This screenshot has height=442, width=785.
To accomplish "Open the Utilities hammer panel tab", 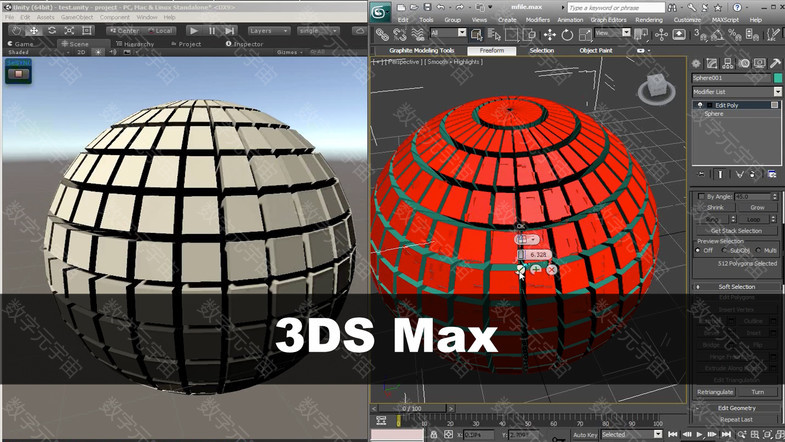I will tap(774, 64).
